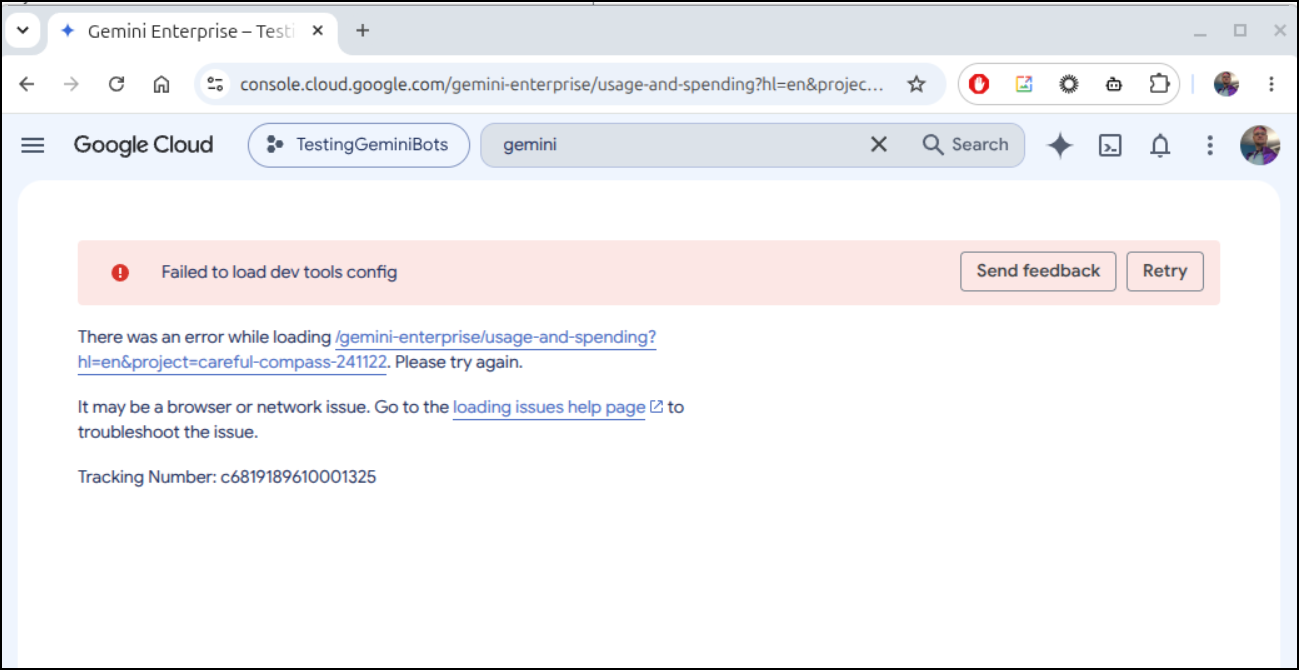The image size is (1299, 670).
Task: Expand the TestingGeminiBots project picker
Action: (359, 145)
